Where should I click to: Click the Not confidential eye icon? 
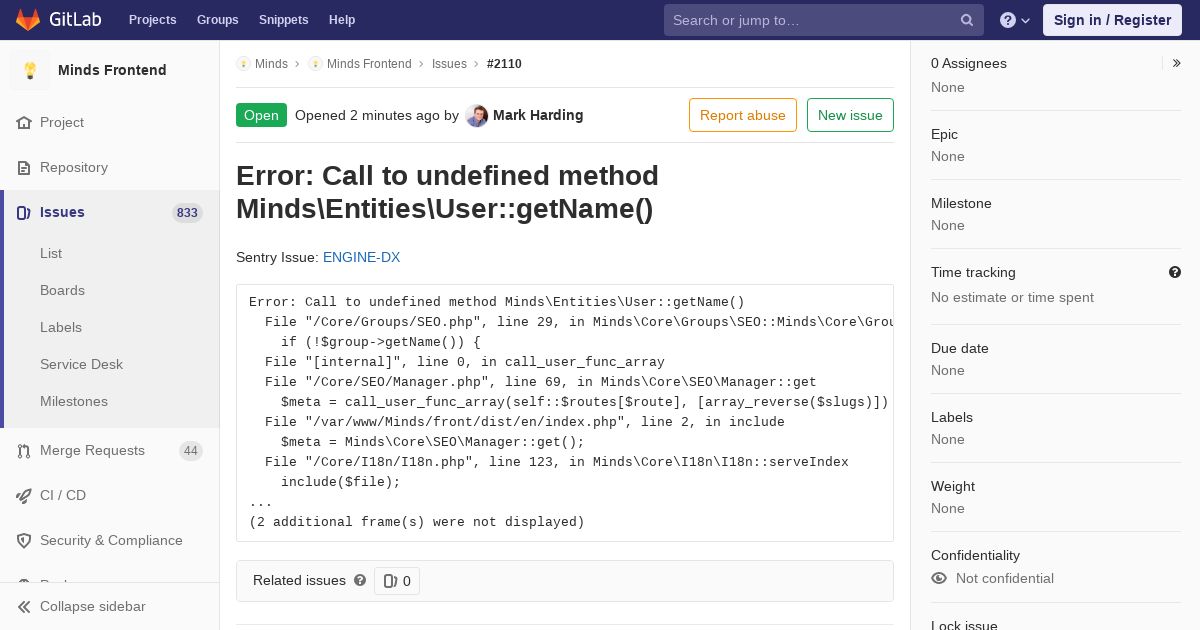pyautogui.click(x=939, y=578)
